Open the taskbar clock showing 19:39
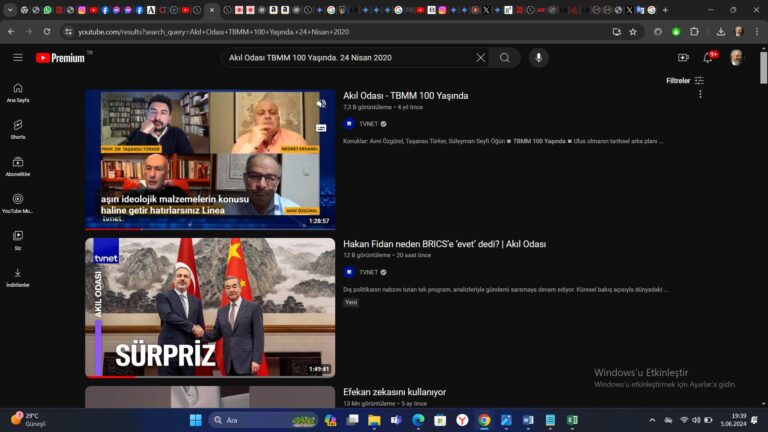Image resolution: width=768 pixels, height=432 pixels. coord(734,420)
